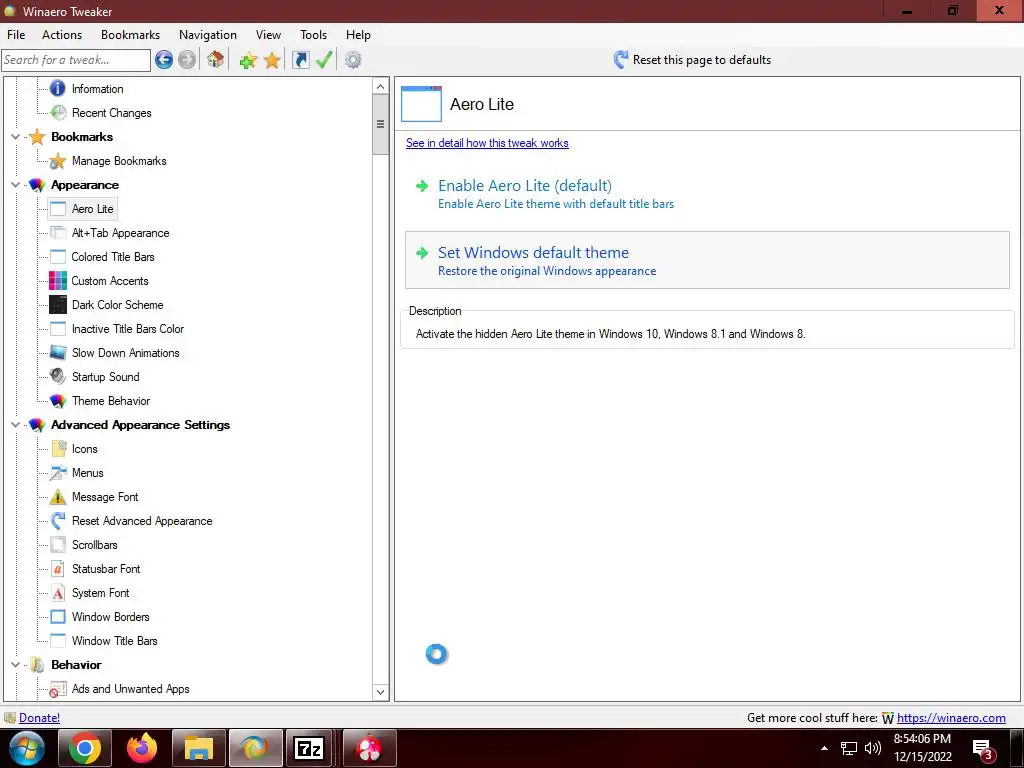Click the Slow Down Animations icon
This screenshot has height=768, width=1024.
(x=58, y=353)
